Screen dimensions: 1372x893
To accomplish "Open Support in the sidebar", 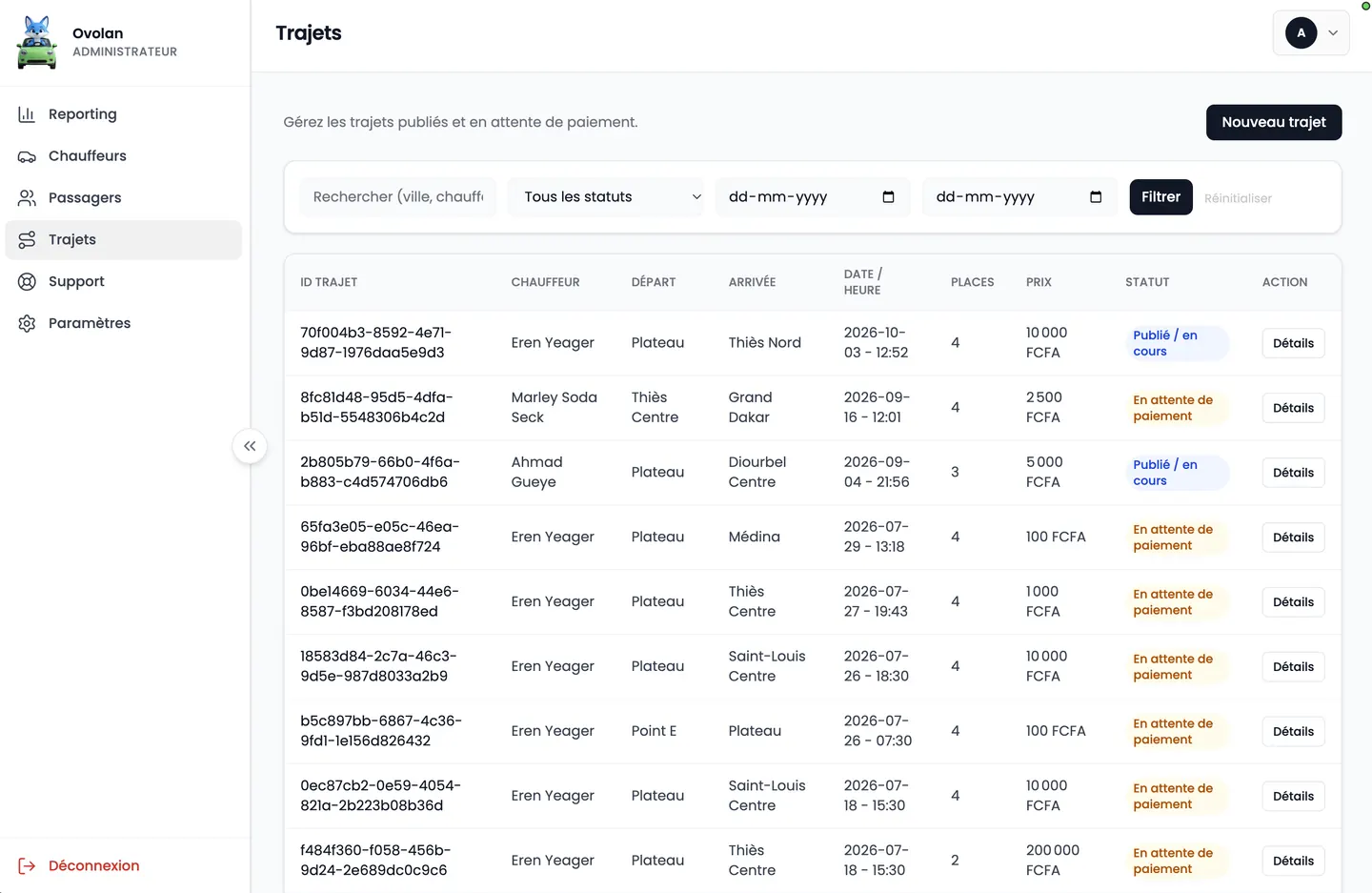I will point(123,282).
